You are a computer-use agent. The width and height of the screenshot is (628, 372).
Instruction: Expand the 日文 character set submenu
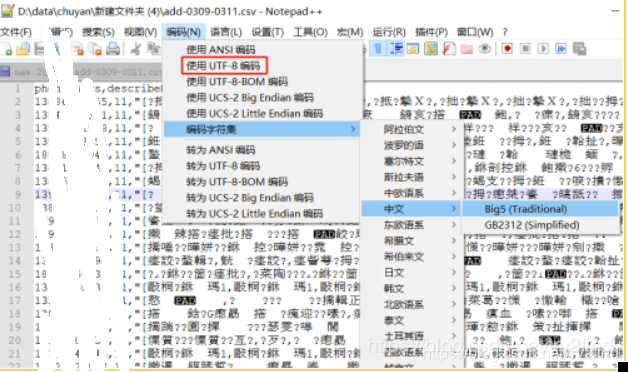coord(411,273)
